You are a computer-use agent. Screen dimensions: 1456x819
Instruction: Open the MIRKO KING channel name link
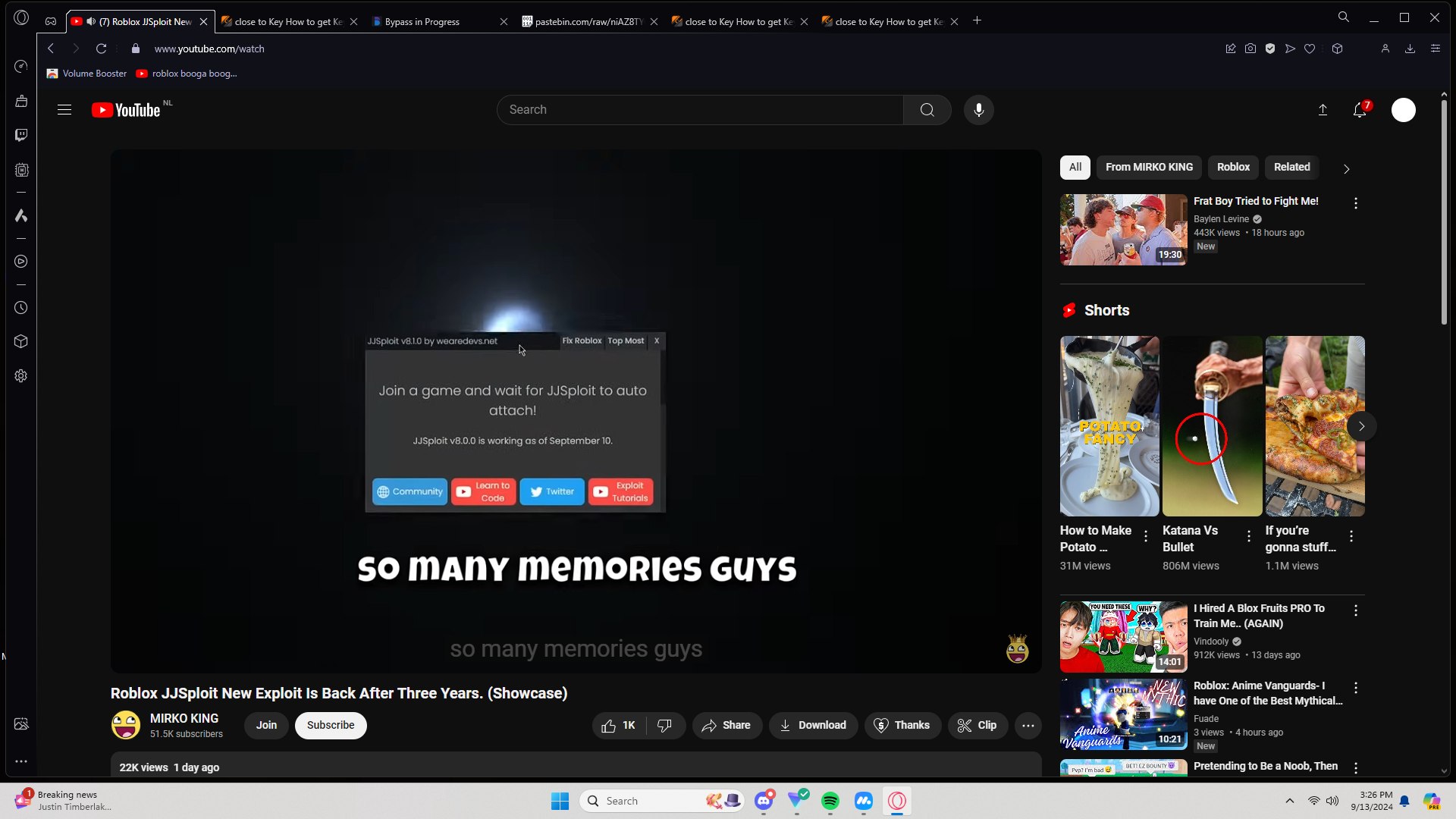tap(184, 718)
